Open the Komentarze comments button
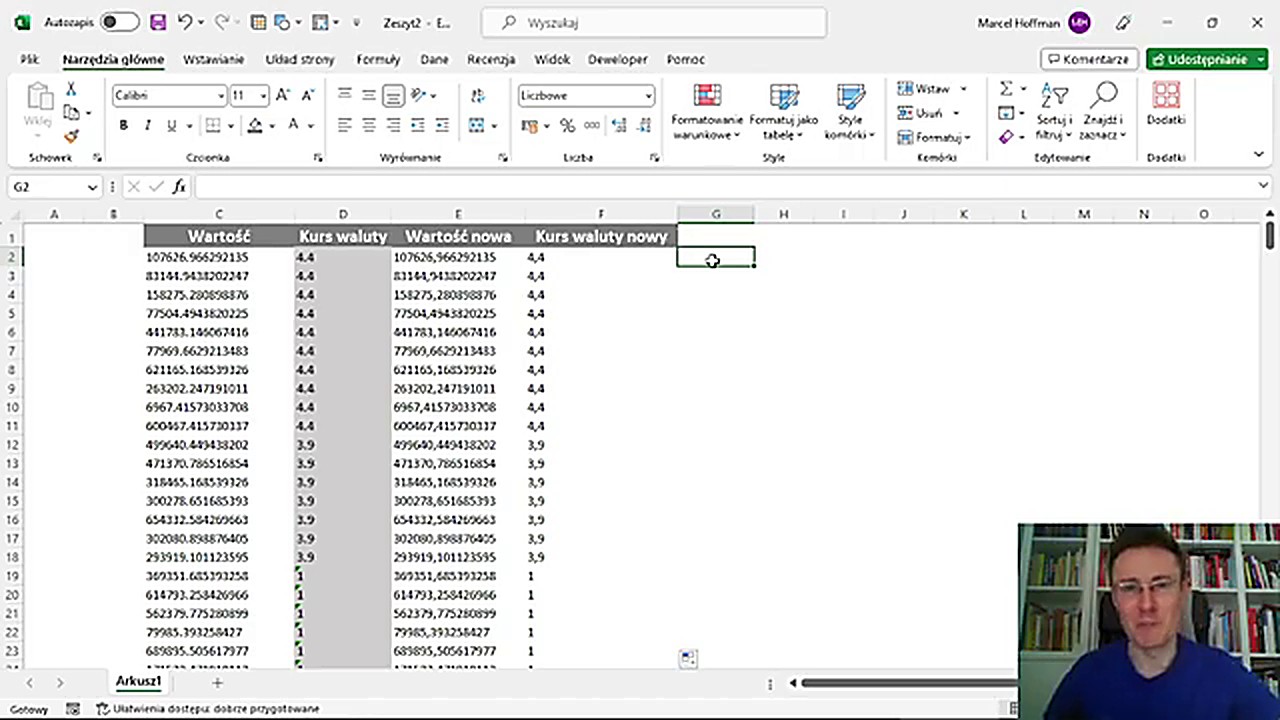The image size is (1280, 720). click(x=1088, y=59)
